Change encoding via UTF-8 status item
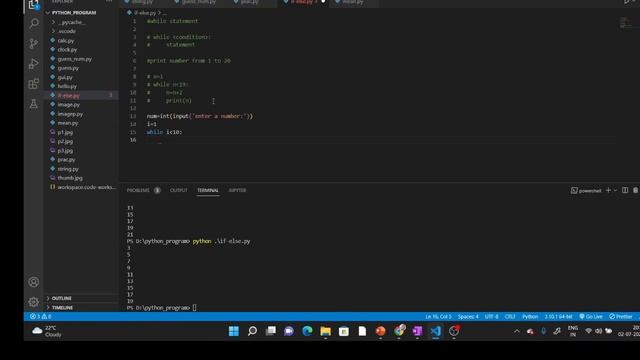640x360 pixels. coord(491,316)
